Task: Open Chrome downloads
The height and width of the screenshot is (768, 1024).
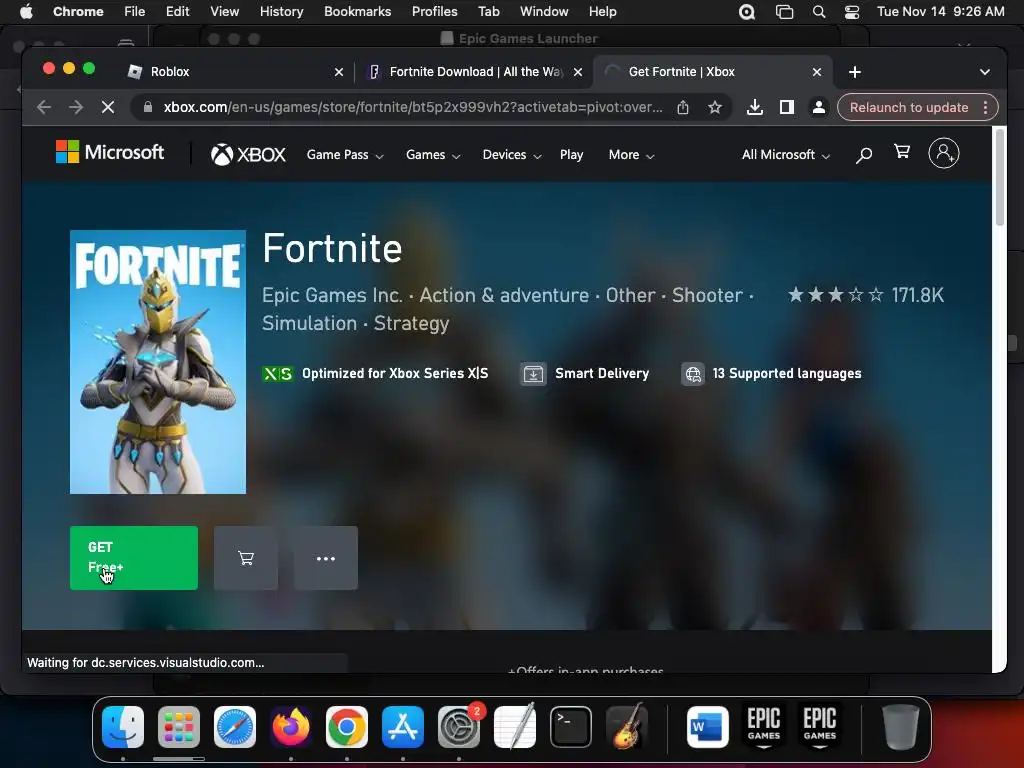Action: click(754, 107)
